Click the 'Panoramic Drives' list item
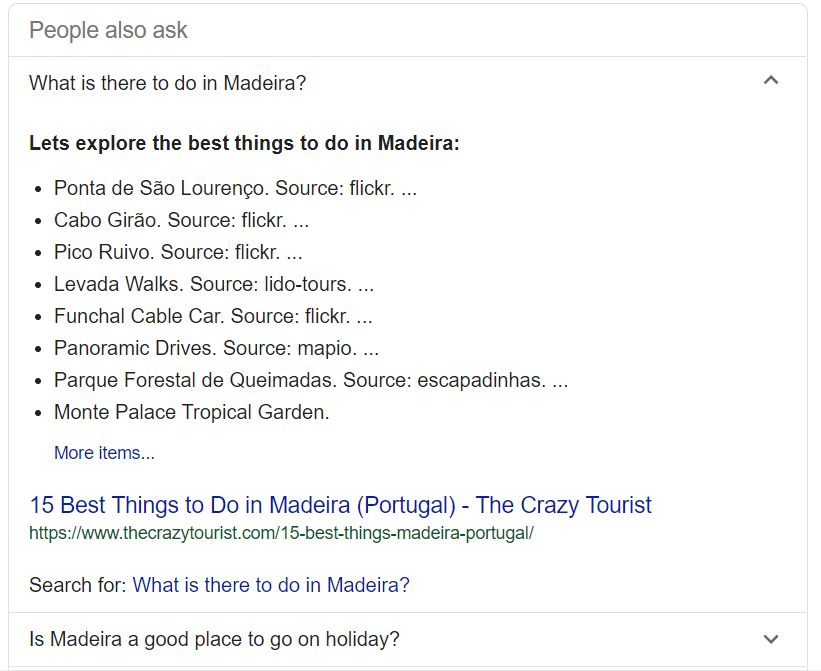 click(x=216, y=348)
